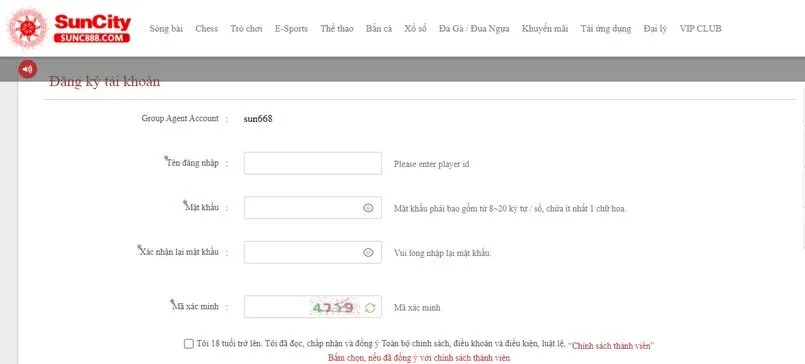The width and height of the screenshot is (805, 364).
Task: Navigate to Xổ số page
Action: click(x=415, y=29)
